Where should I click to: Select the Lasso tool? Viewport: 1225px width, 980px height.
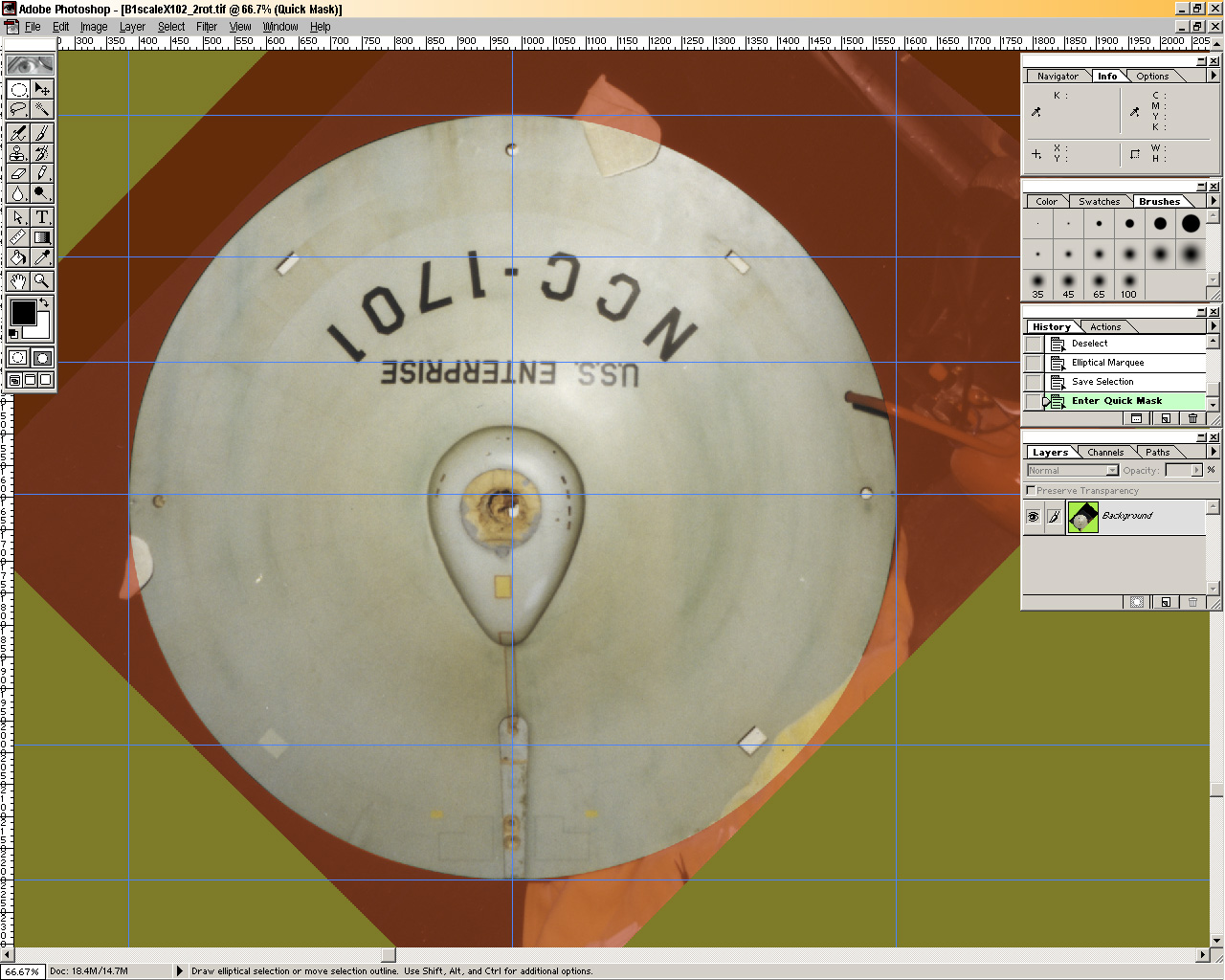coord(18,109)
